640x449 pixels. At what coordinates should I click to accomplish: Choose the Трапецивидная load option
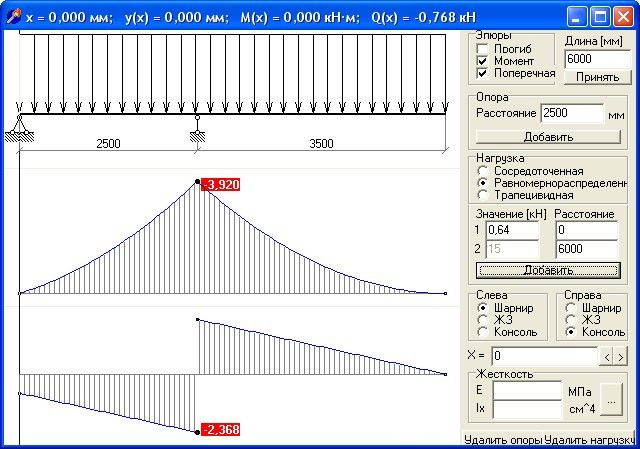click(x=484, y=196)
